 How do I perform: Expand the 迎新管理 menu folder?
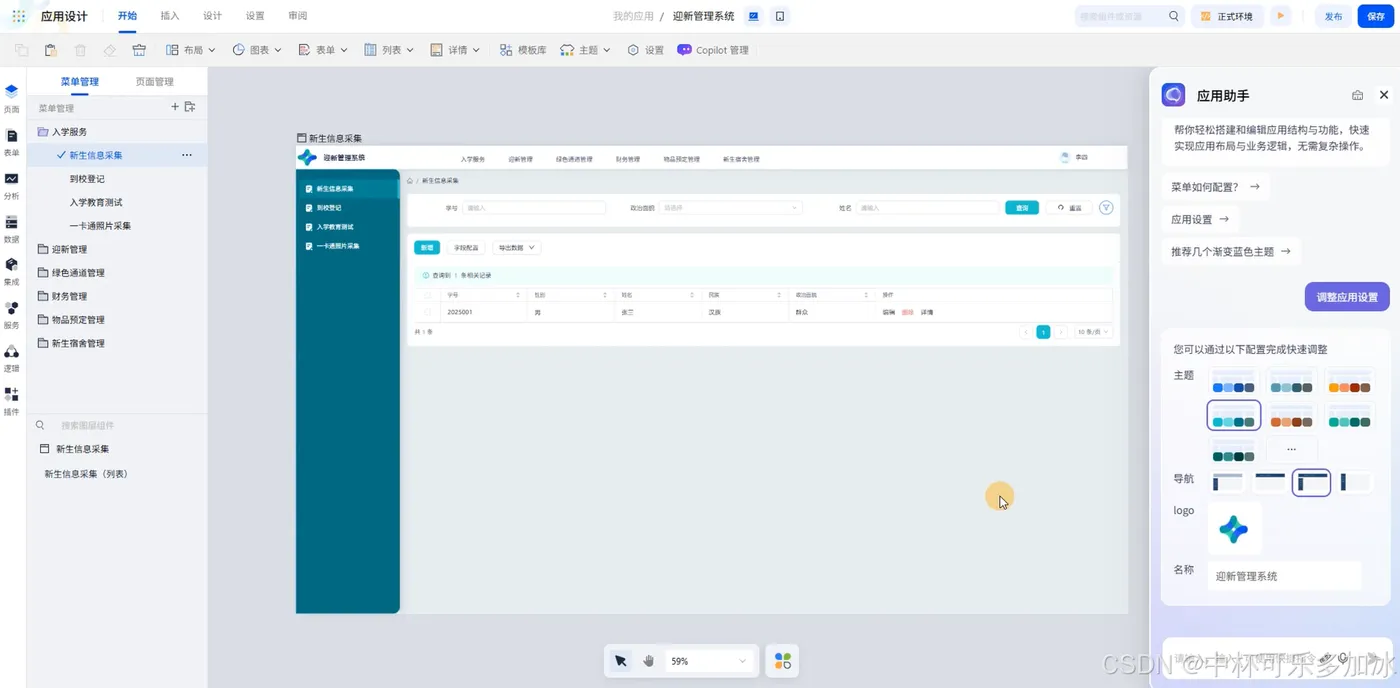[x=69, y=249]
